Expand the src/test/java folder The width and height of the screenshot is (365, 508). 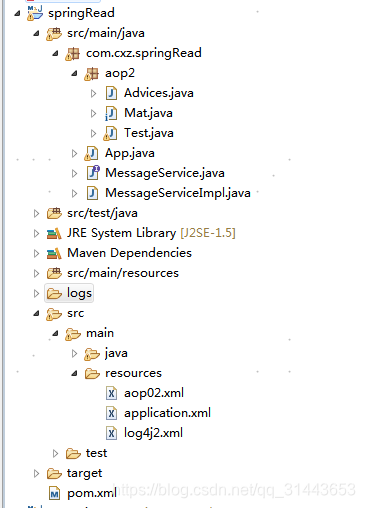[x=36, y=213]
